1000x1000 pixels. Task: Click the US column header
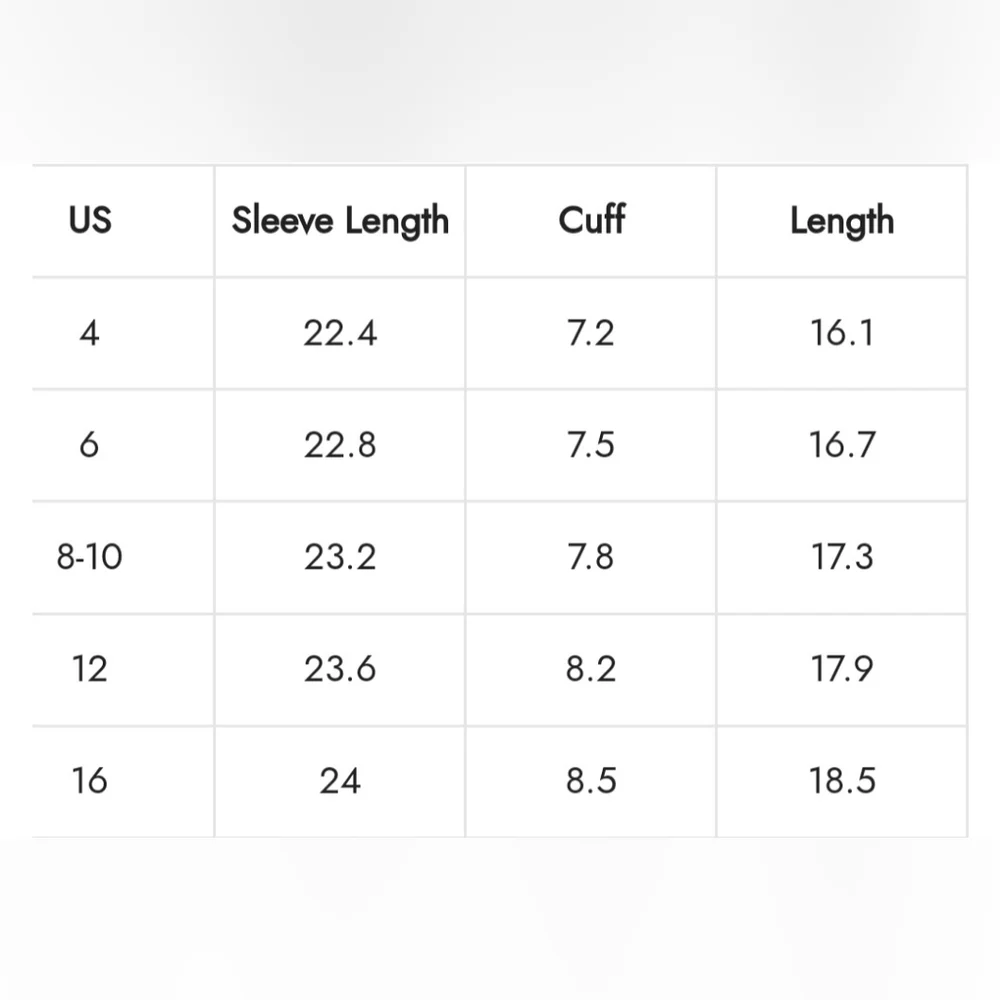pyautogui.click(x=90, y=220)
